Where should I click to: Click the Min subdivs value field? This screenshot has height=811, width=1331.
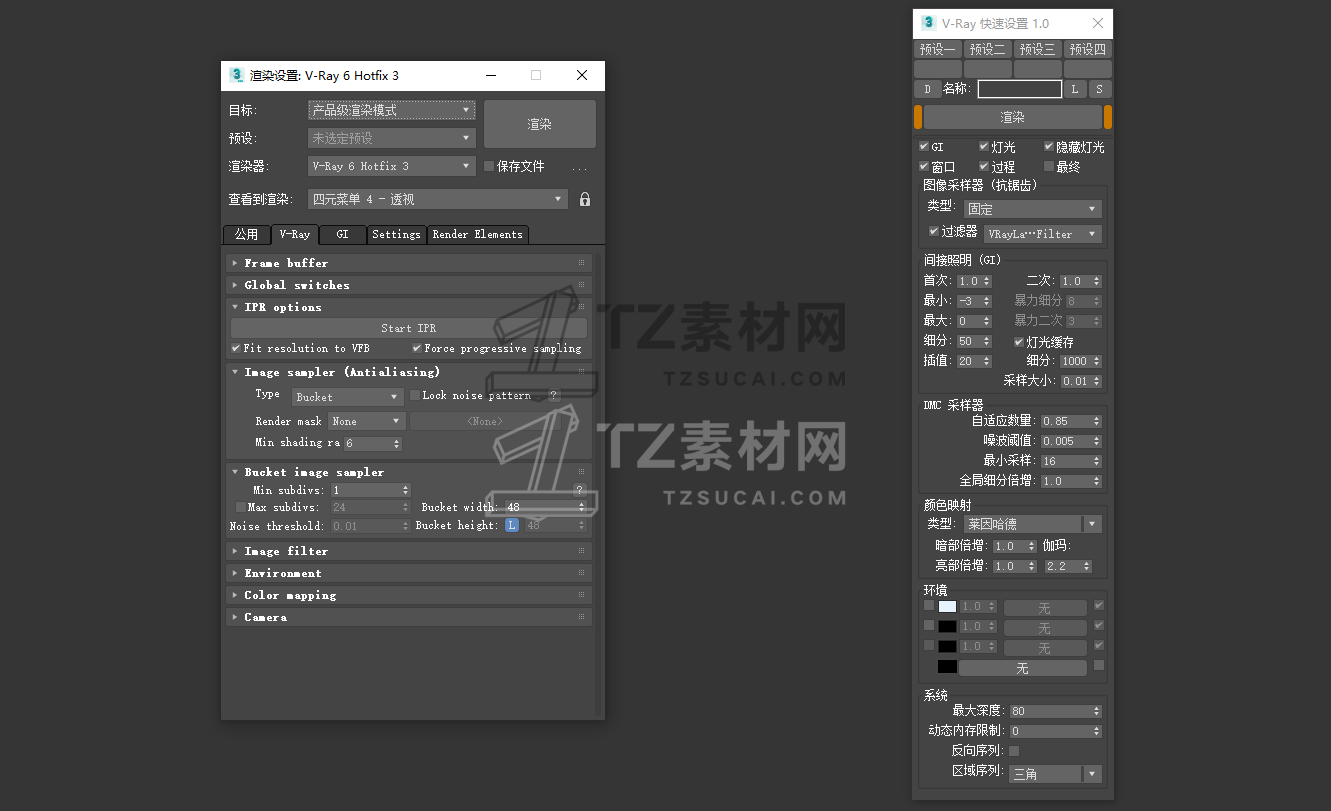click(x=371, y=490)
